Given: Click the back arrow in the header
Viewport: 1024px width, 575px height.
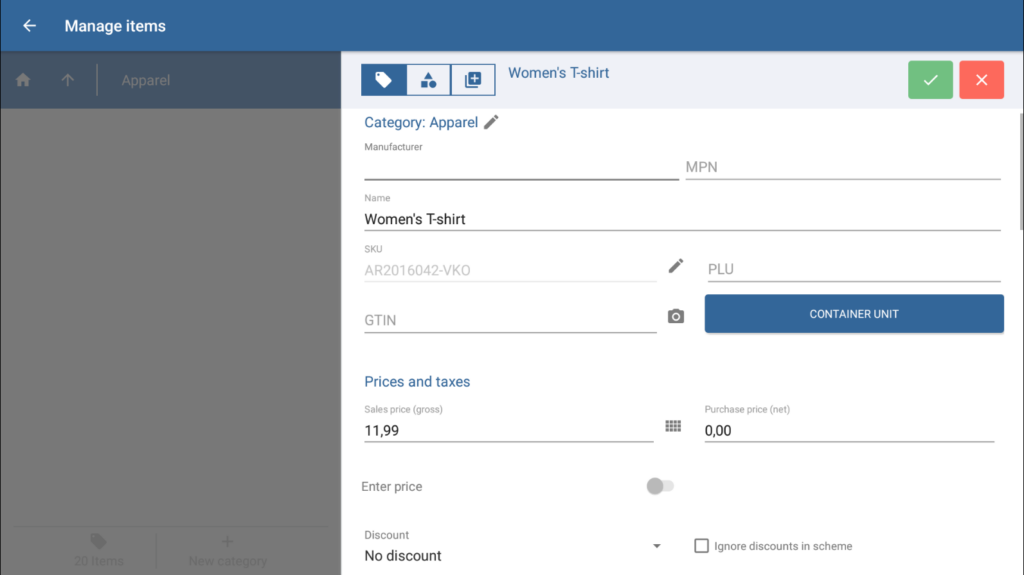Looking at the screenshot, I should (x=29, y=26).
